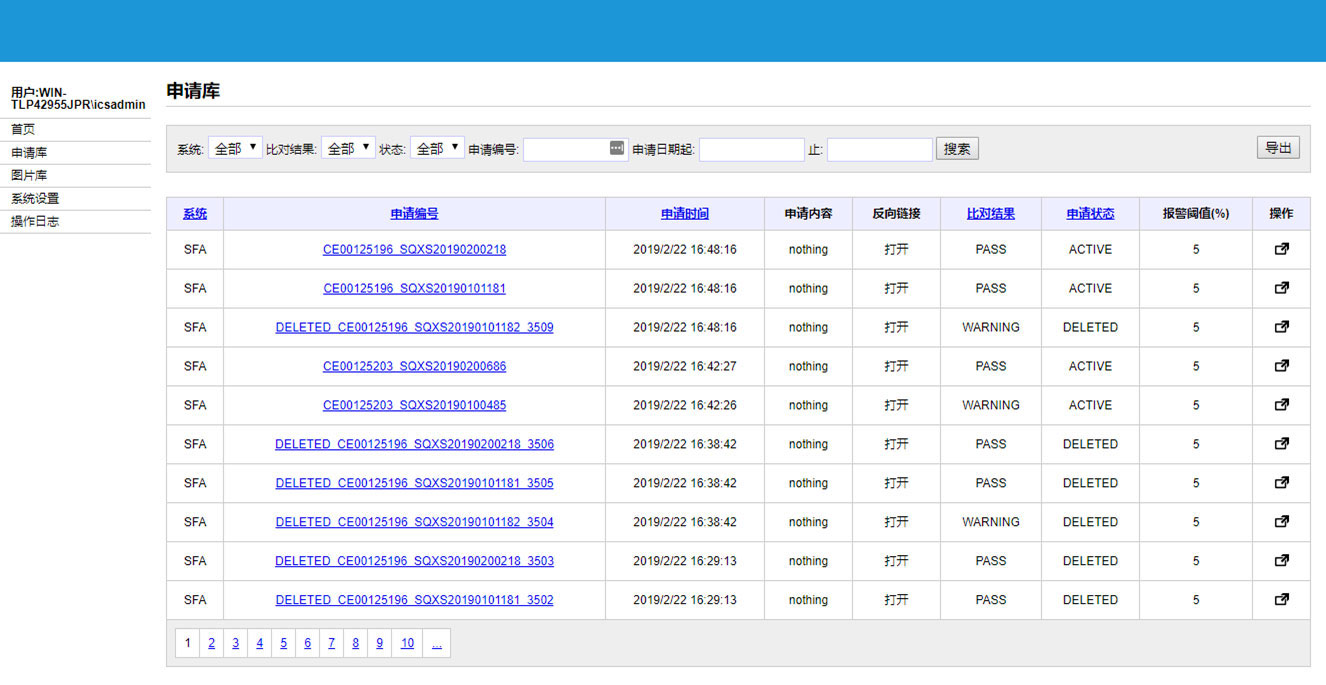Open link DELETED_CE00125196_SQXS20190101182_3509
1326x685 pixels.
[x=414, y=328]
